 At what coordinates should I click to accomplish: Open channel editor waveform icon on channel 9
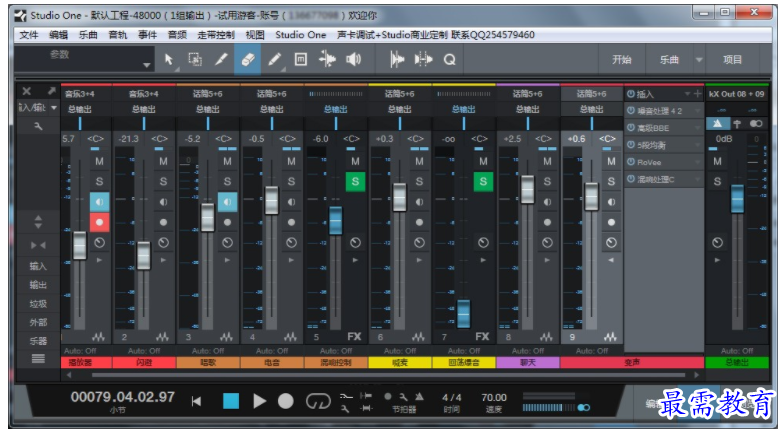[x=610, y=337]
